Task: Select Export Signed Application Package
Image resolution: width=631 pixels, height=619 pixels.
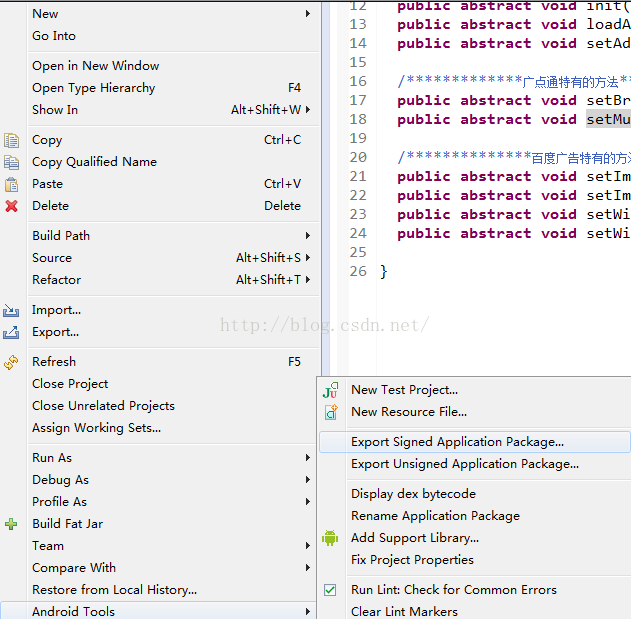Action: 457,442
